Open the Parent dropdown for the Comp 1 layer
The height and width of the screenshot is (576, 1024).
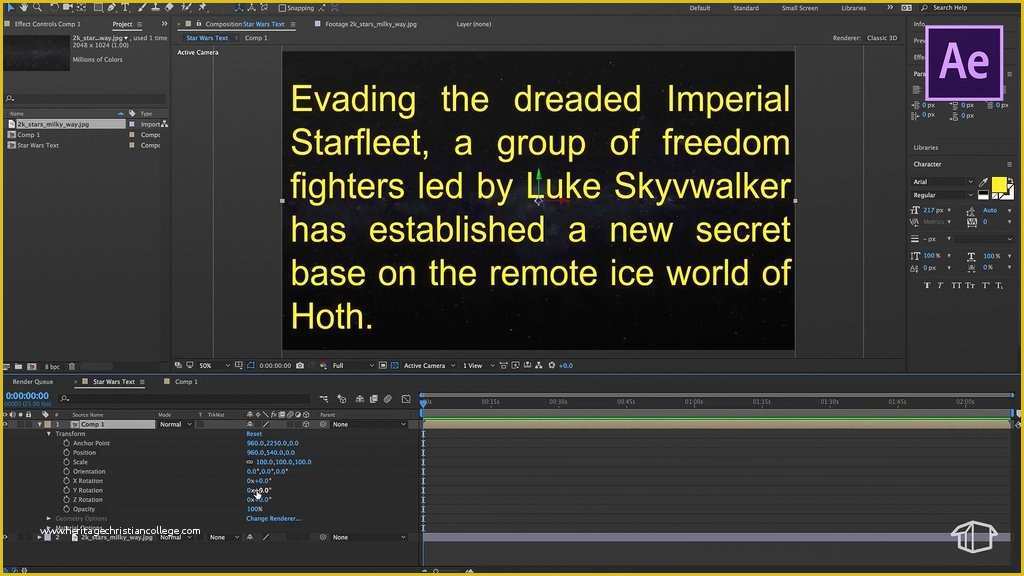(x=369, y=424)
